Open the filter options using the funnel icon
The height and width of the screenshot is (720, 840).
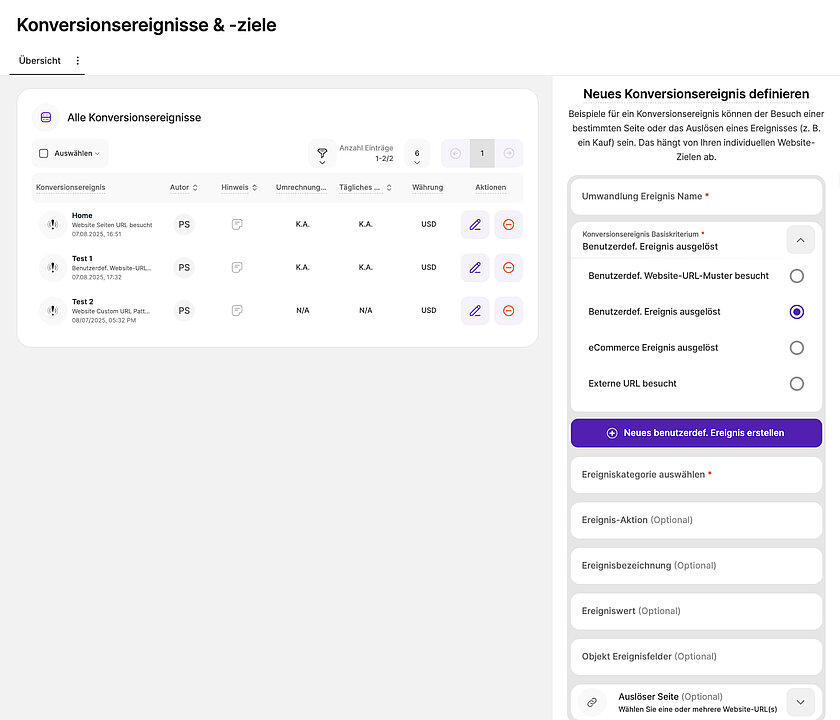pos(322,153)
